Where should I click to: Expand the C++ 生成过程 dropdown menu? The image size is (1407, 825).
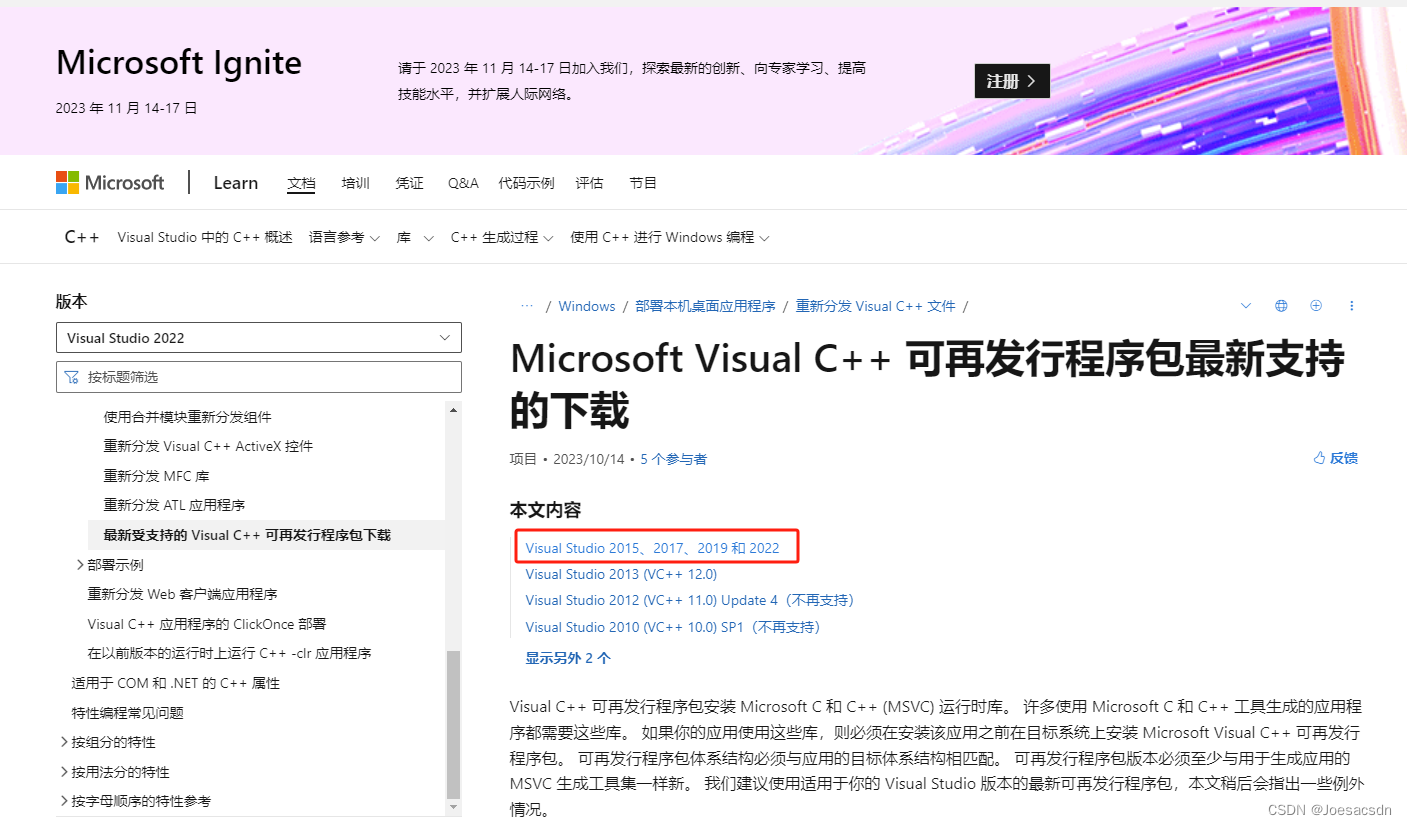click(502, 237)
